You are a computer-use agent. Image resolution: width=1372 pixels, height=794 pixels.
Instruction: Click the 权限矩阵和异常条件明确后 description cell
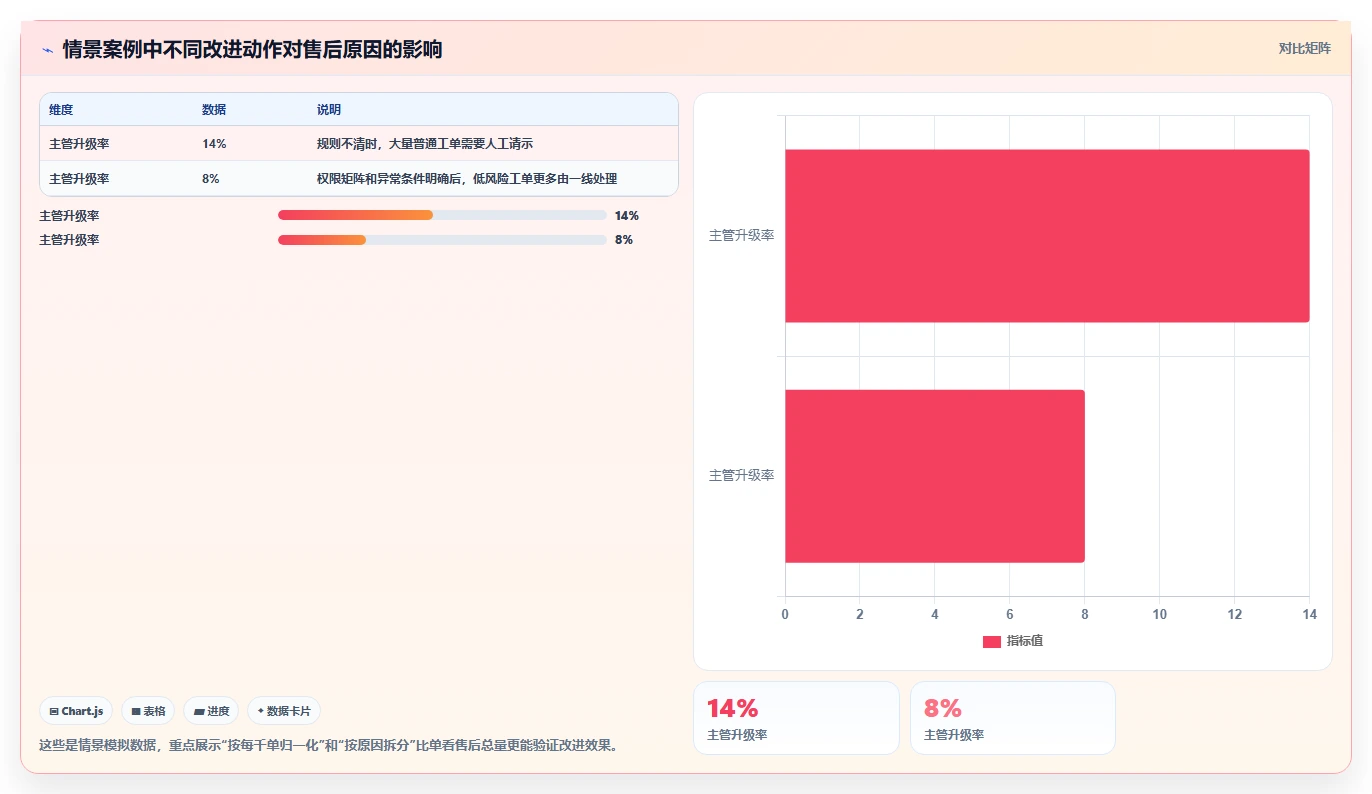pyautogui.click(x=467, y=179)
